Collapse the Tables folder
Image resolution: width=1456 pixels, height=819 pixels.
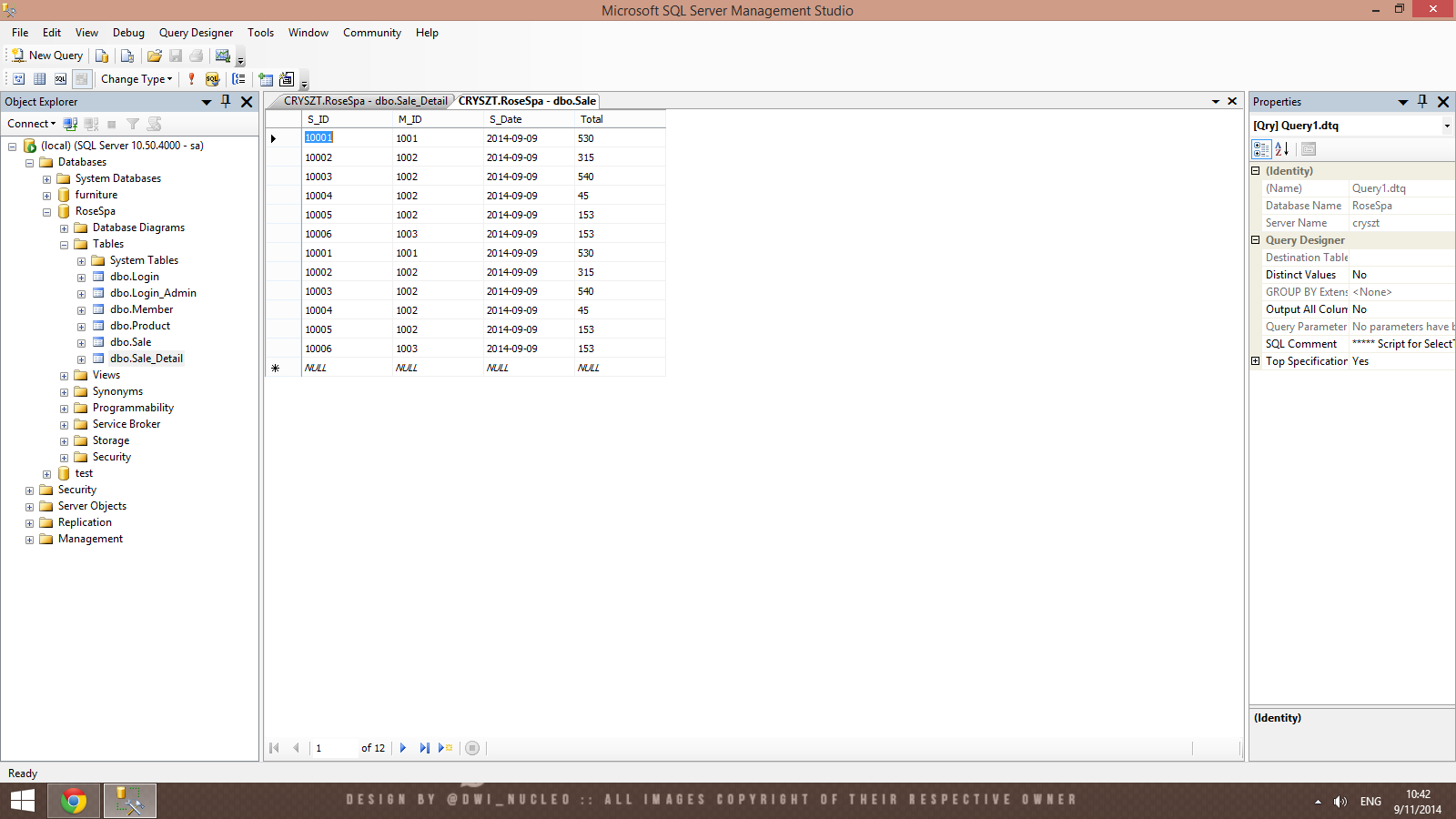(x=64, y=245)
